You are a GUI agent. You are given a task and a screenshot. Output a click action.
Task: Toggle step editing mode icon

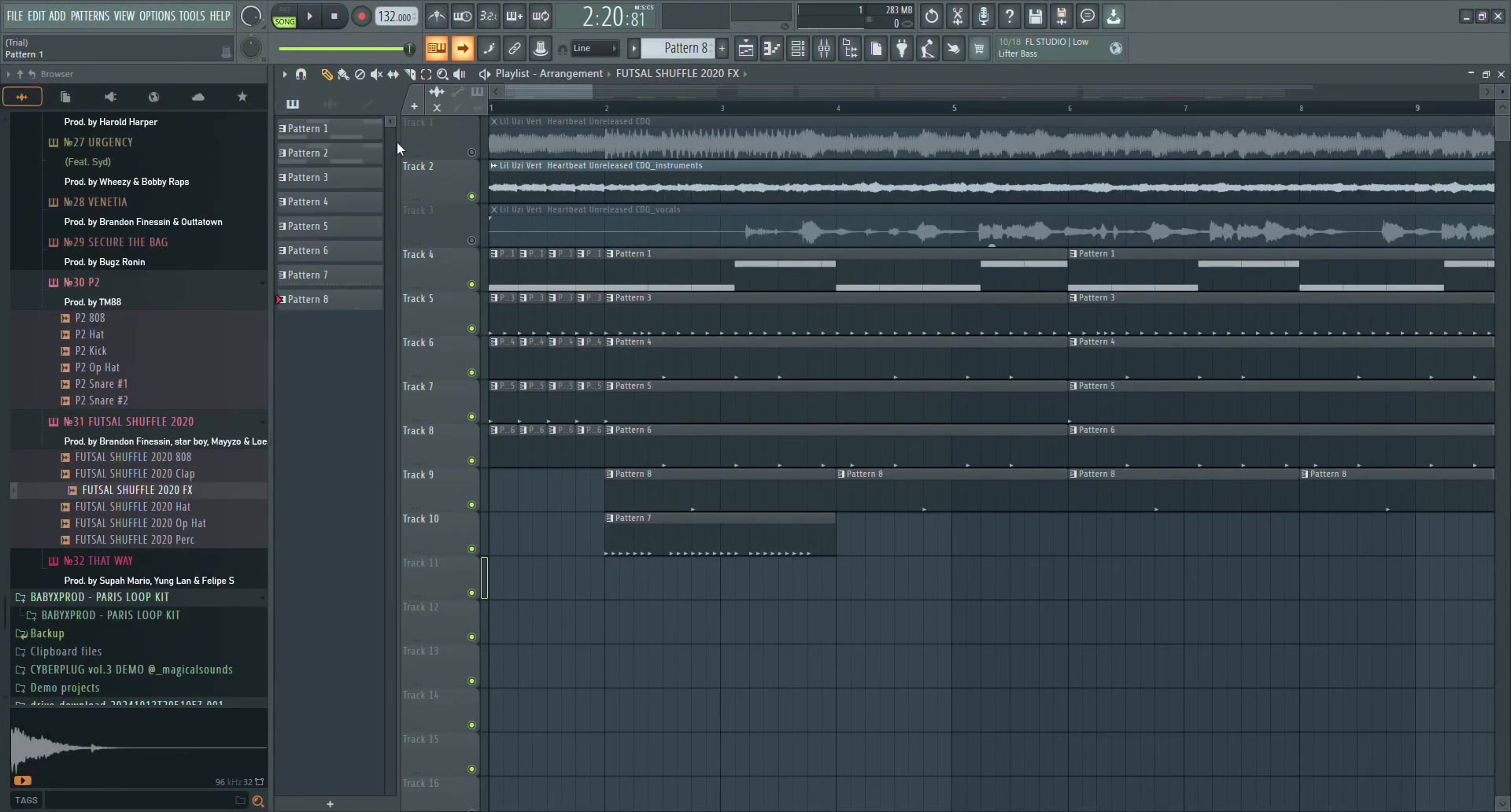pos(515,16)
